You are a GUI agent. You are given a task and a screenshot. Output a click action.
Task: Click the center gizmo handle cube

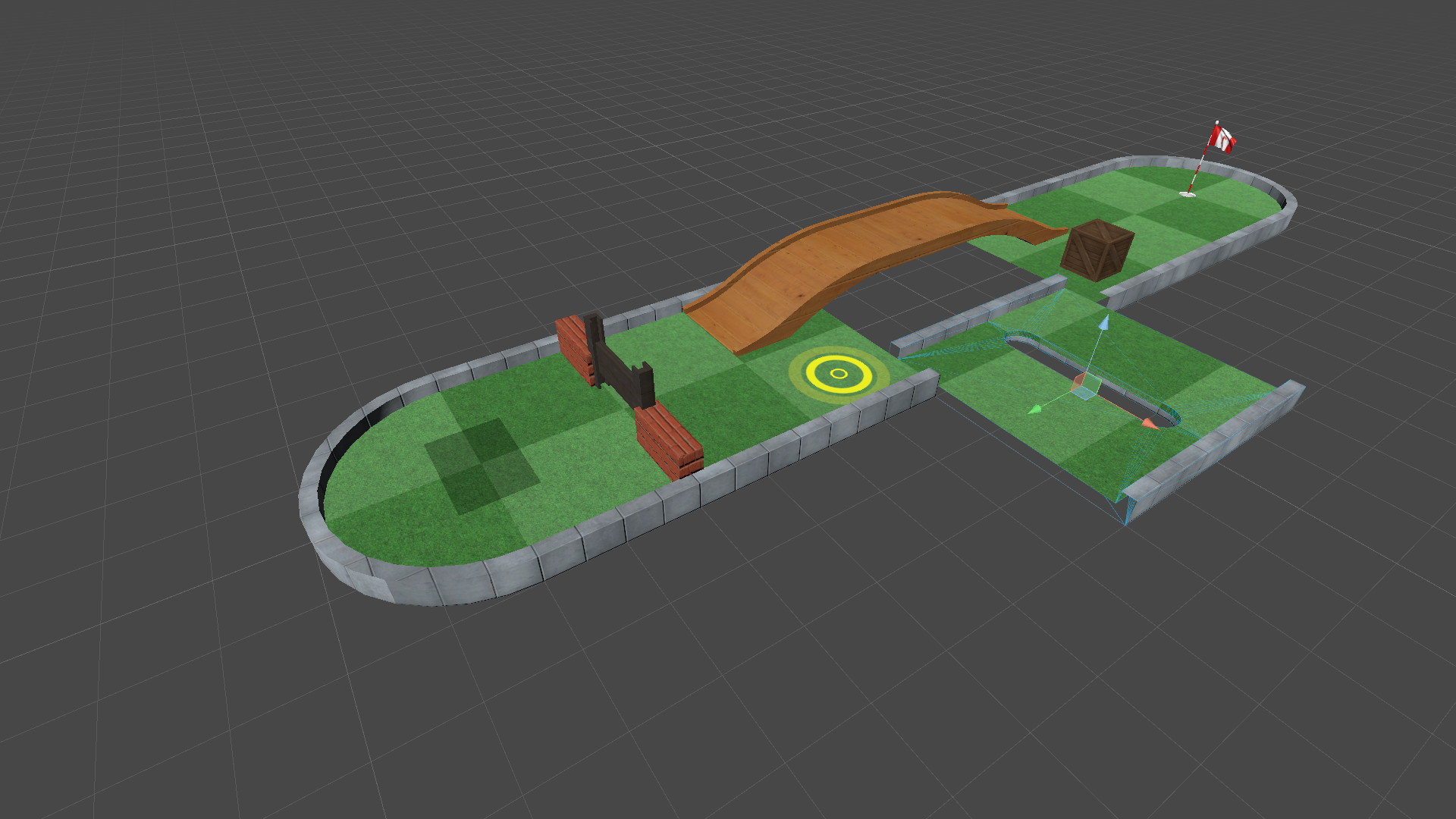[x=1087, y=387]
